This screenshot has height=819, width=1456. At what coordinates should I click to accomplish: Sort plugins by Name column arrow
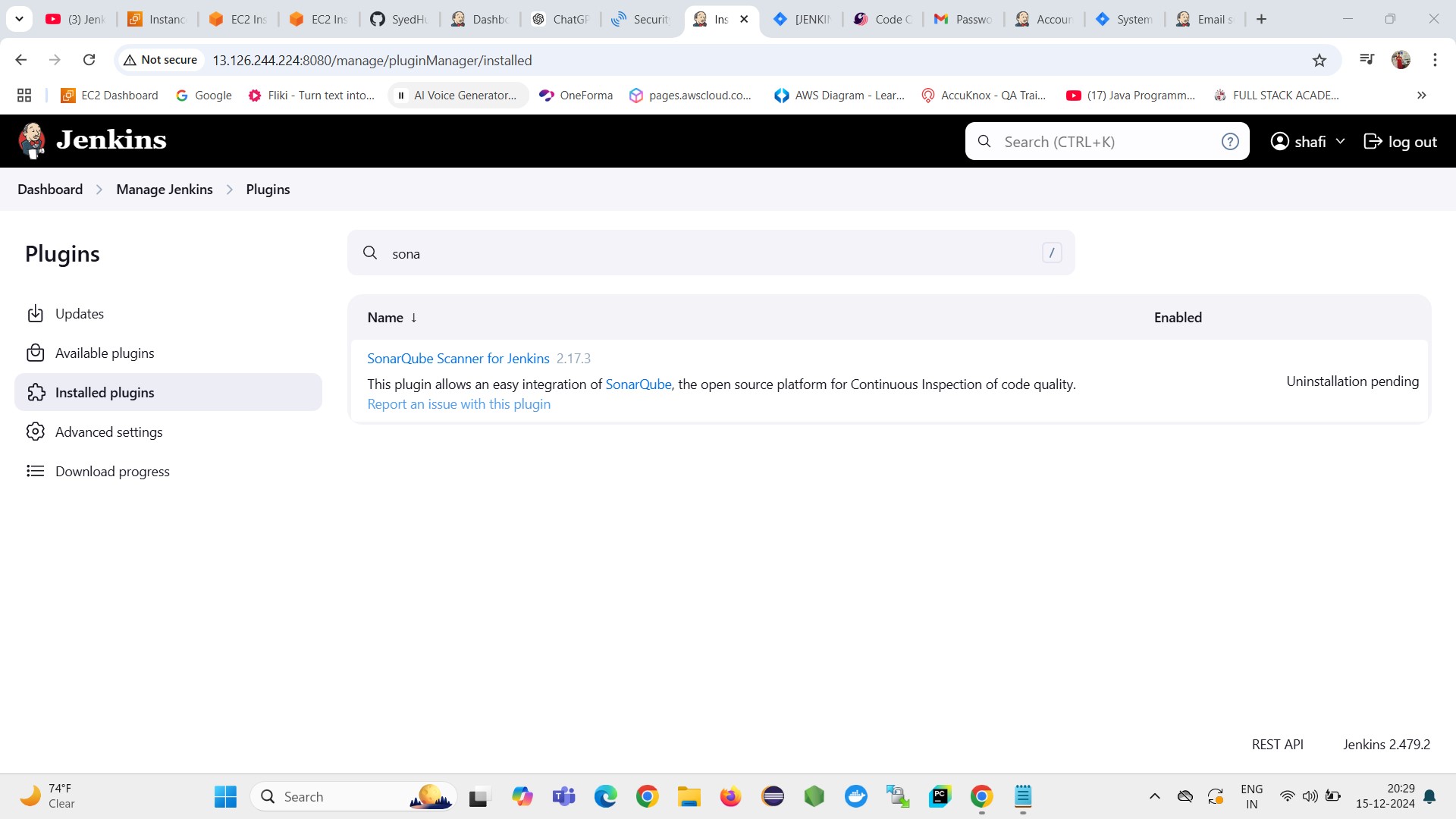414,318
